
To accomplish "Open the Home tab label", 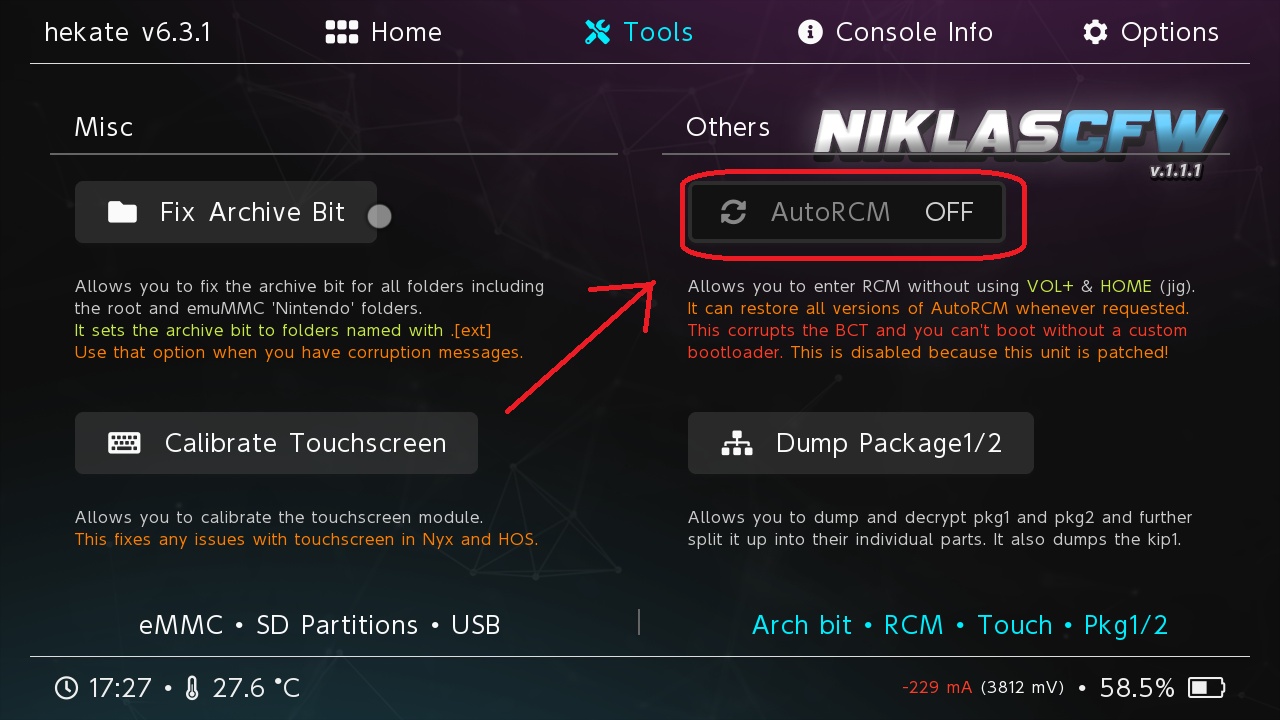I will tap(406, 33).
